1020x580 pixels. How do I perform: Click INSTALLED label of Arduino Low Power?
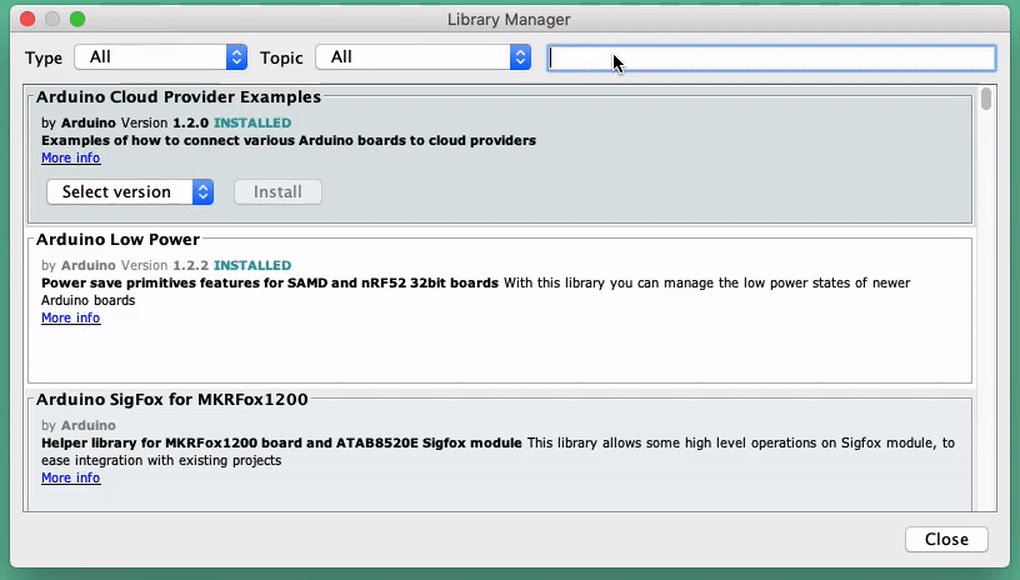[x=252, y=265]
